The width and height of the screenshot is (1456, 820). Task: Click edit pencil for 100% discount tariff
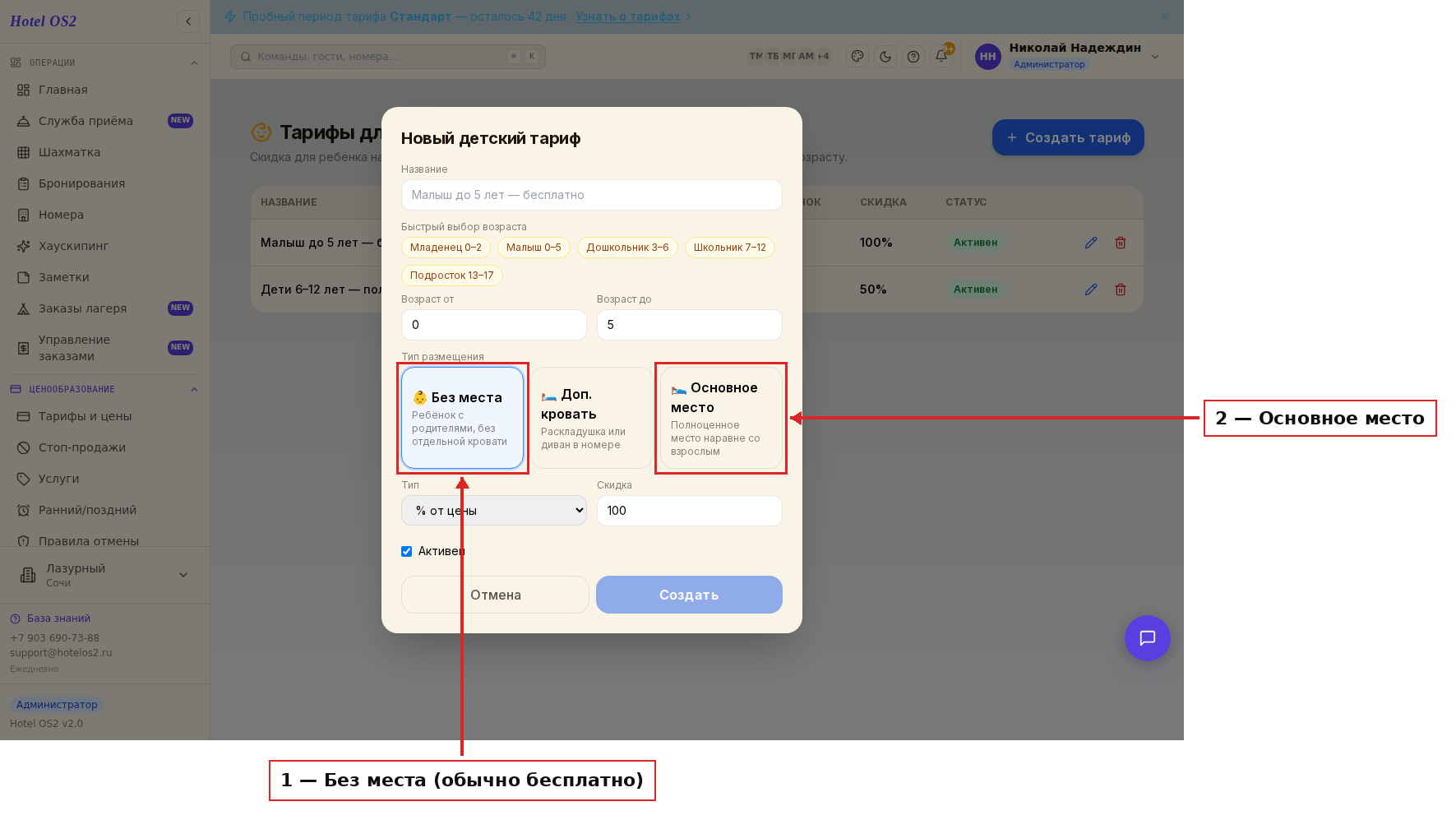1091,243
